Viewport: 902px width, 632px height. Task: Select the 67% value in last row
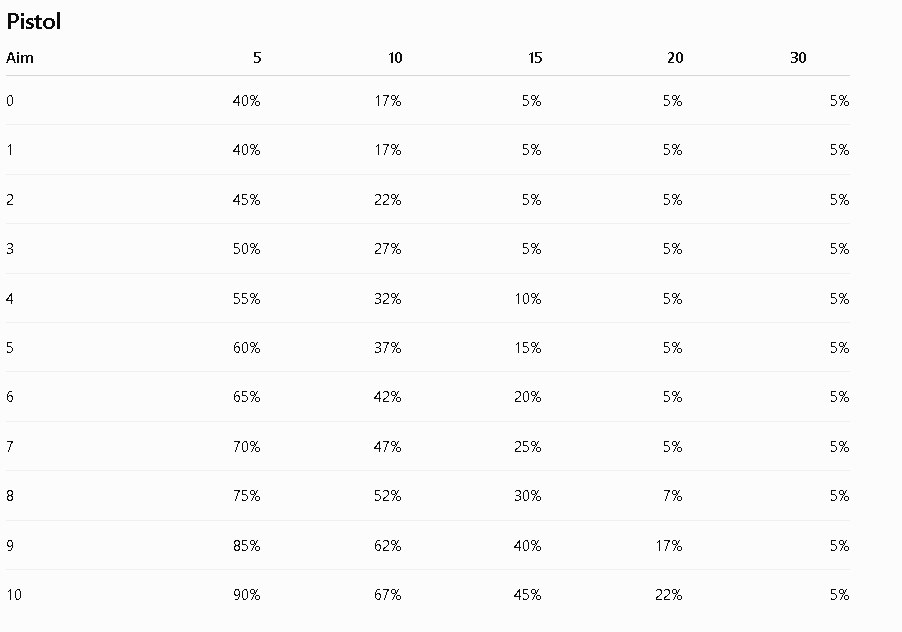(387, 595)
